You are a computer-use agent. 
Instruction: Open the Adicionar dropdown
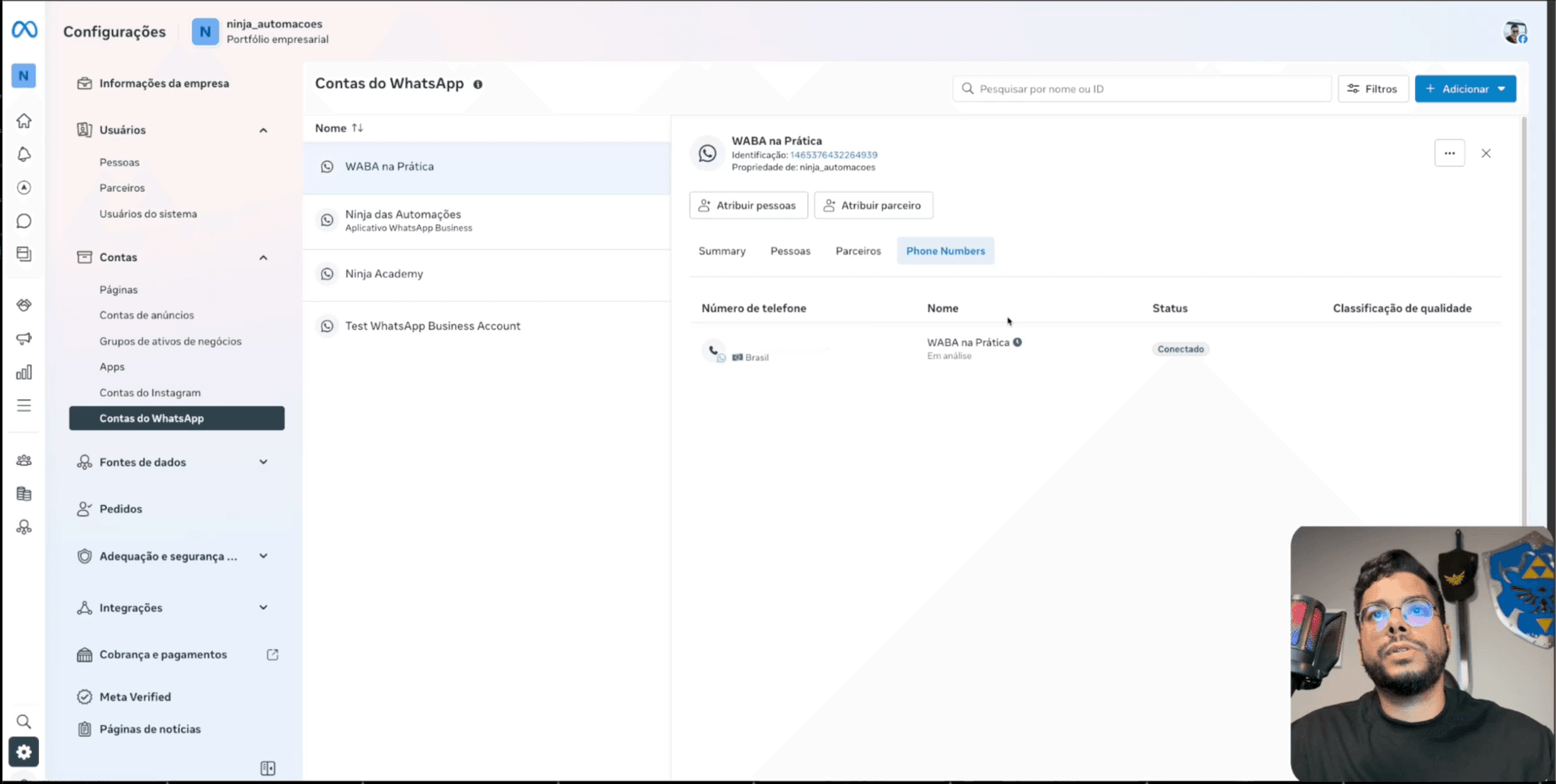click(1465, 88)
